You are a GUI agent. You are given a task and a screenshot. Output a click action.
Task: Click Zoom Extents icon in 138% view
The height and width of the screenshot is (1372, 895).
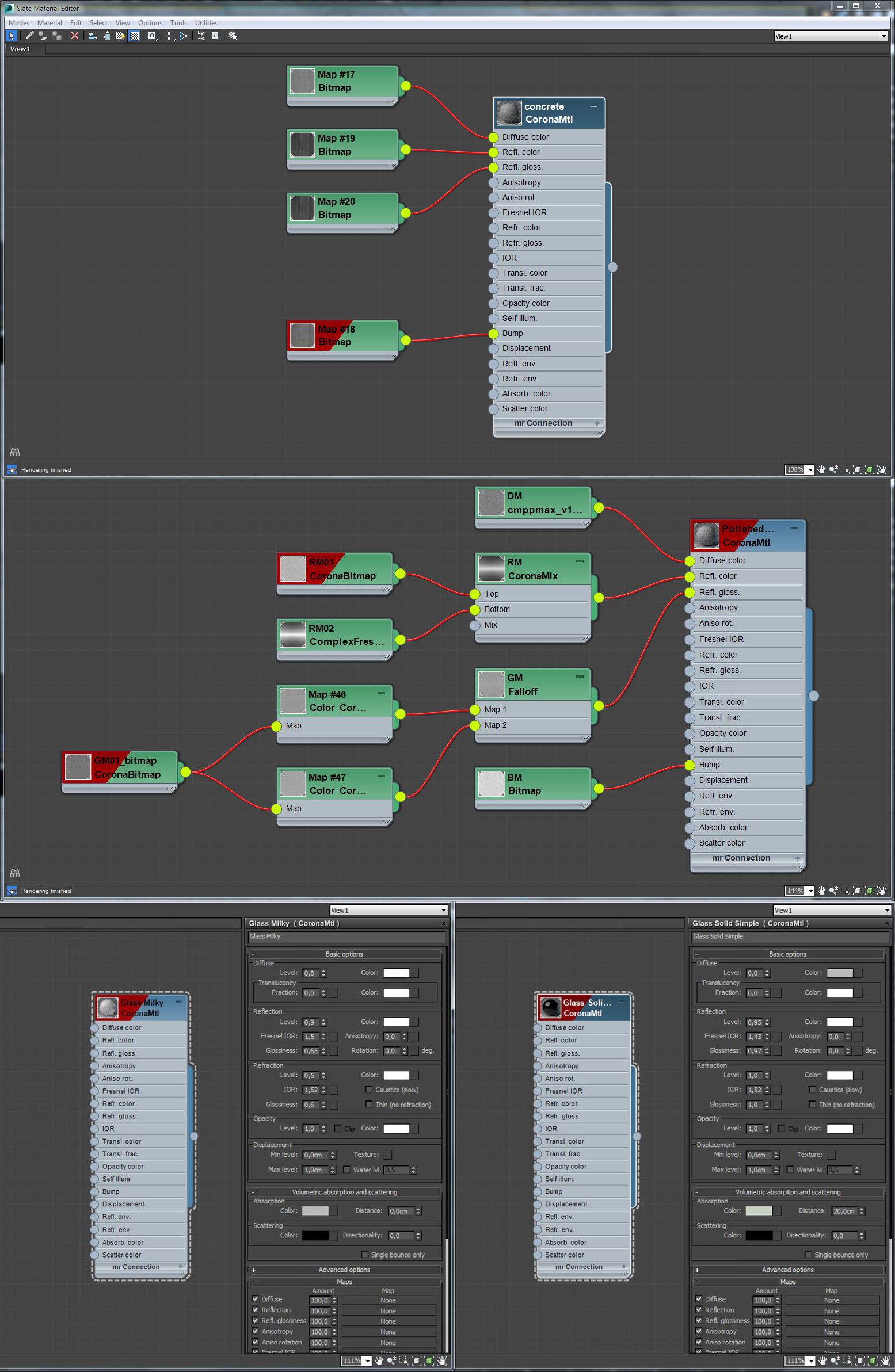point(858,470)
